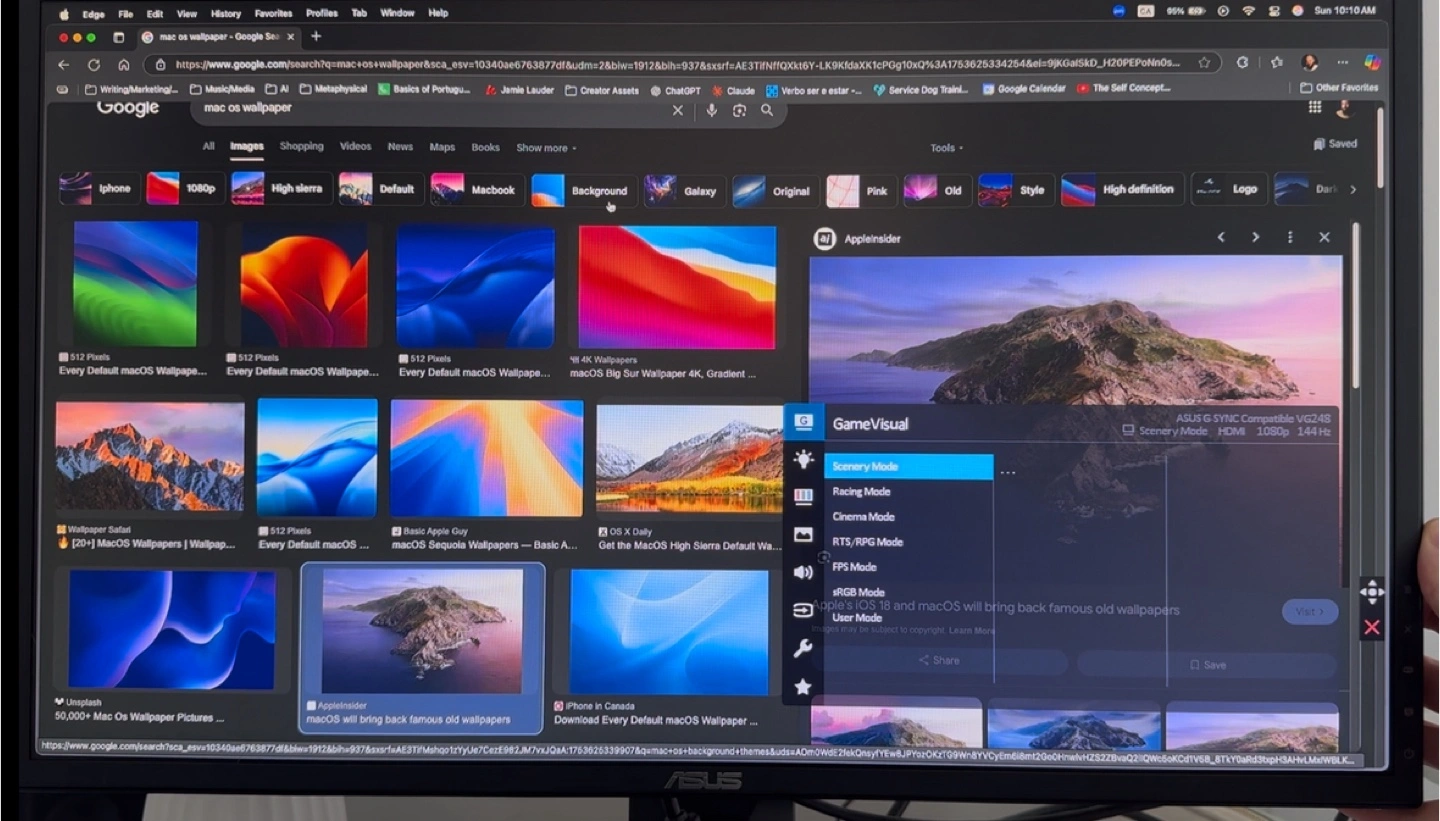The image size is (1440, 821).
Task: Open Music/Media favorites folder
Action: tap(222, 89)
